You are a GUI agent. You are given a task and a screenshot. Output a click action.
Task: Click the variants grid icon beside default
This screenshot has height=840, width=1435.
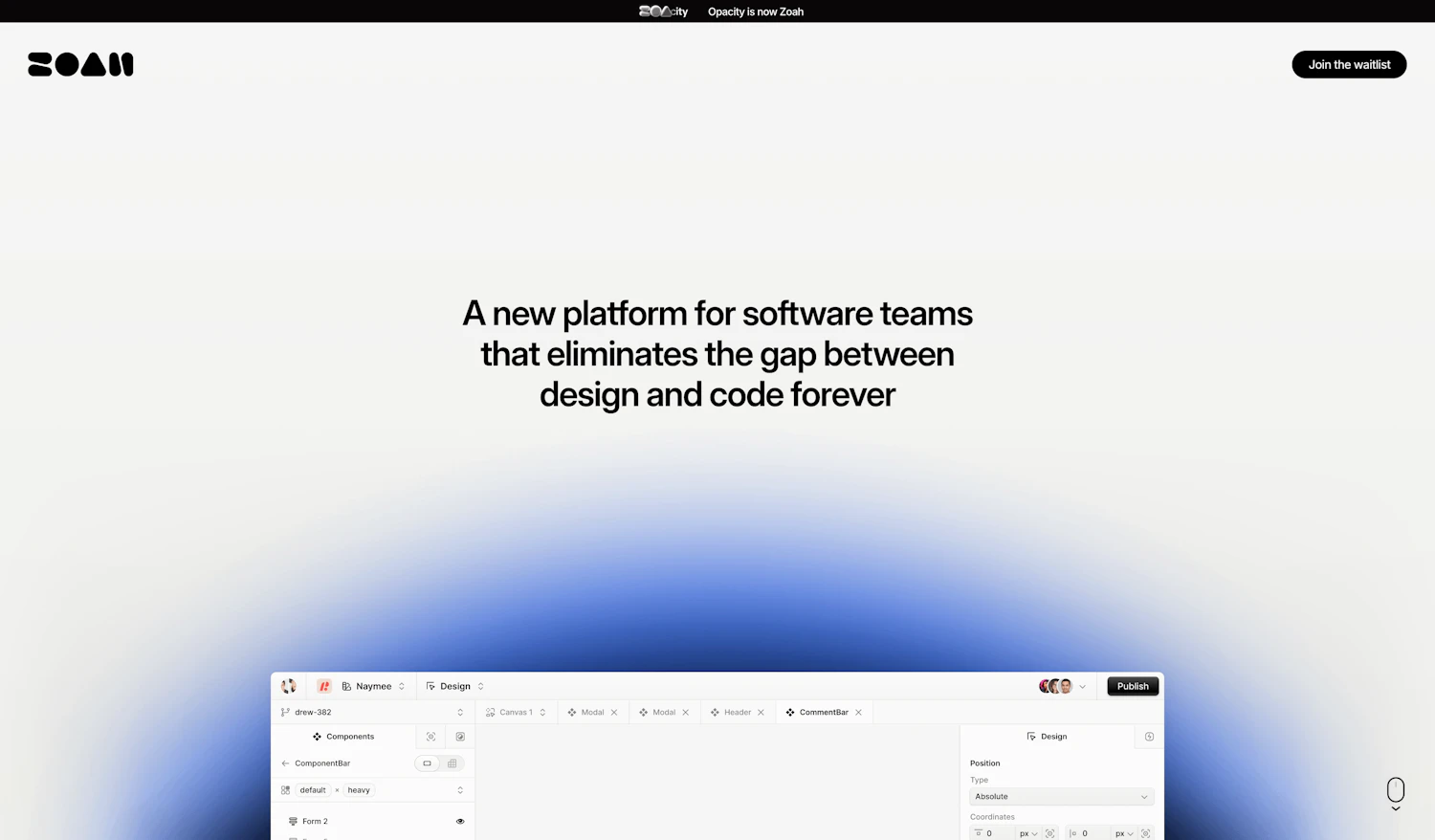285,790
